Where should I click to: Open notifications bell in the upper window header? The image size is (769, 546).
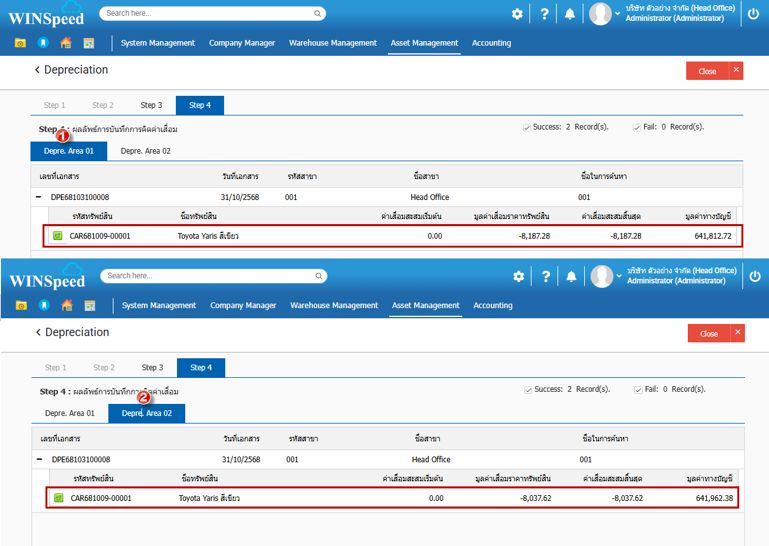tap(570, 14)
